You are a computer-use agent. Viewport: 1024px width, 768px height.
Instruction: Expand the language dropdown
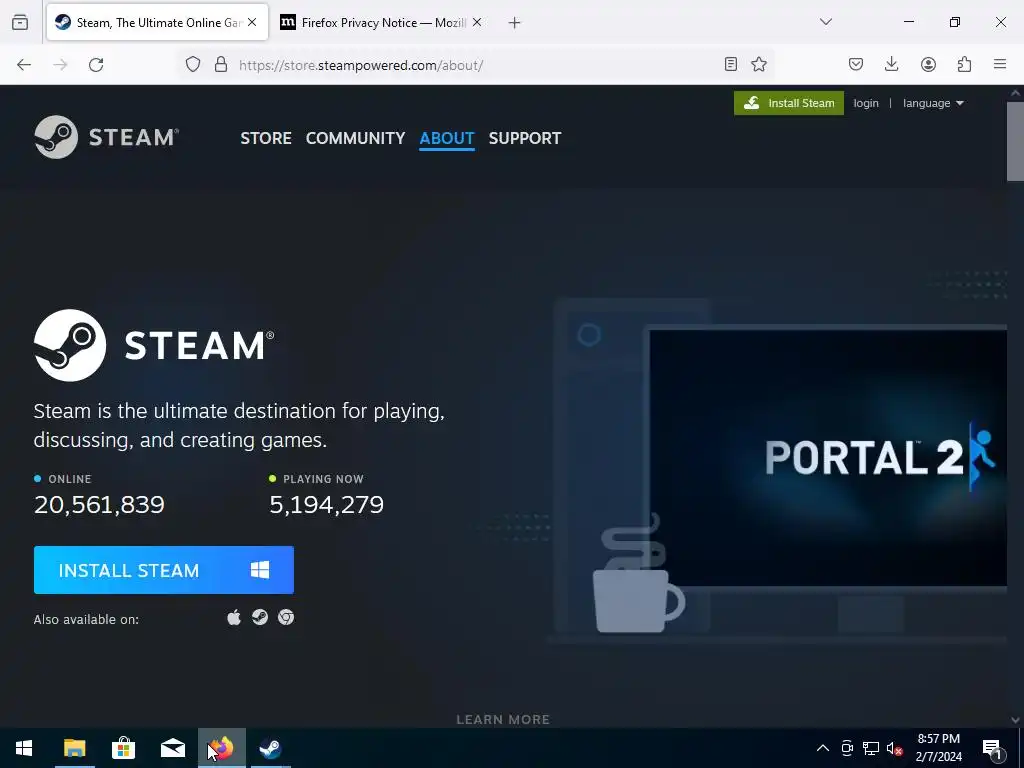coord(933,103)
